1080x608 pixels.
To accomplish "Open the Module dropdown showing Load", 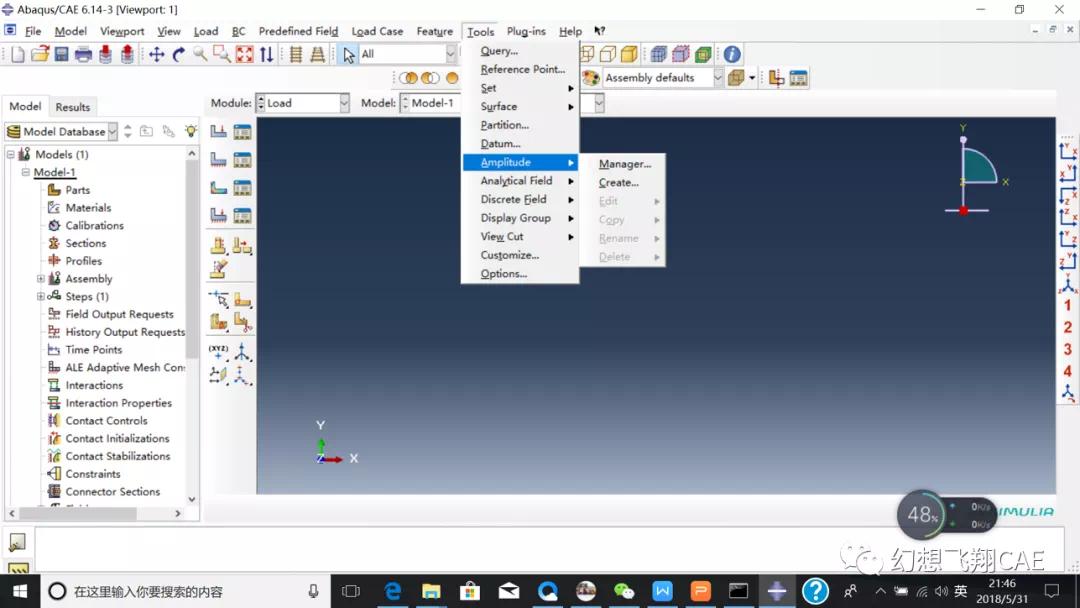I will [303, 103].
